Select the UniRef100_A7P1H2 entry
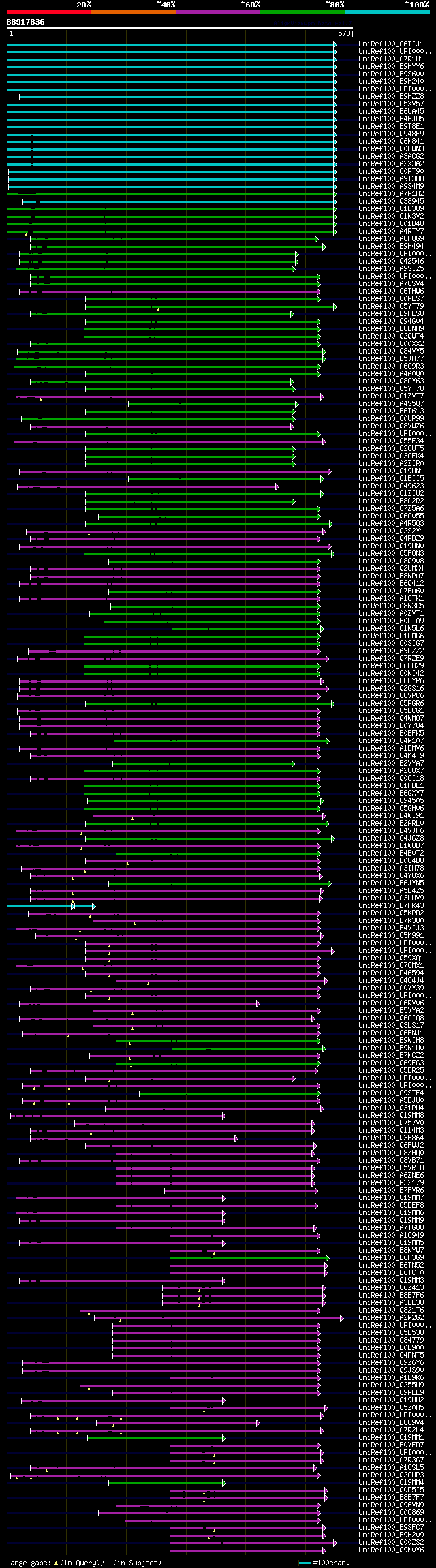Screen dimensions: 436x1568 click(x=391, y=194)
